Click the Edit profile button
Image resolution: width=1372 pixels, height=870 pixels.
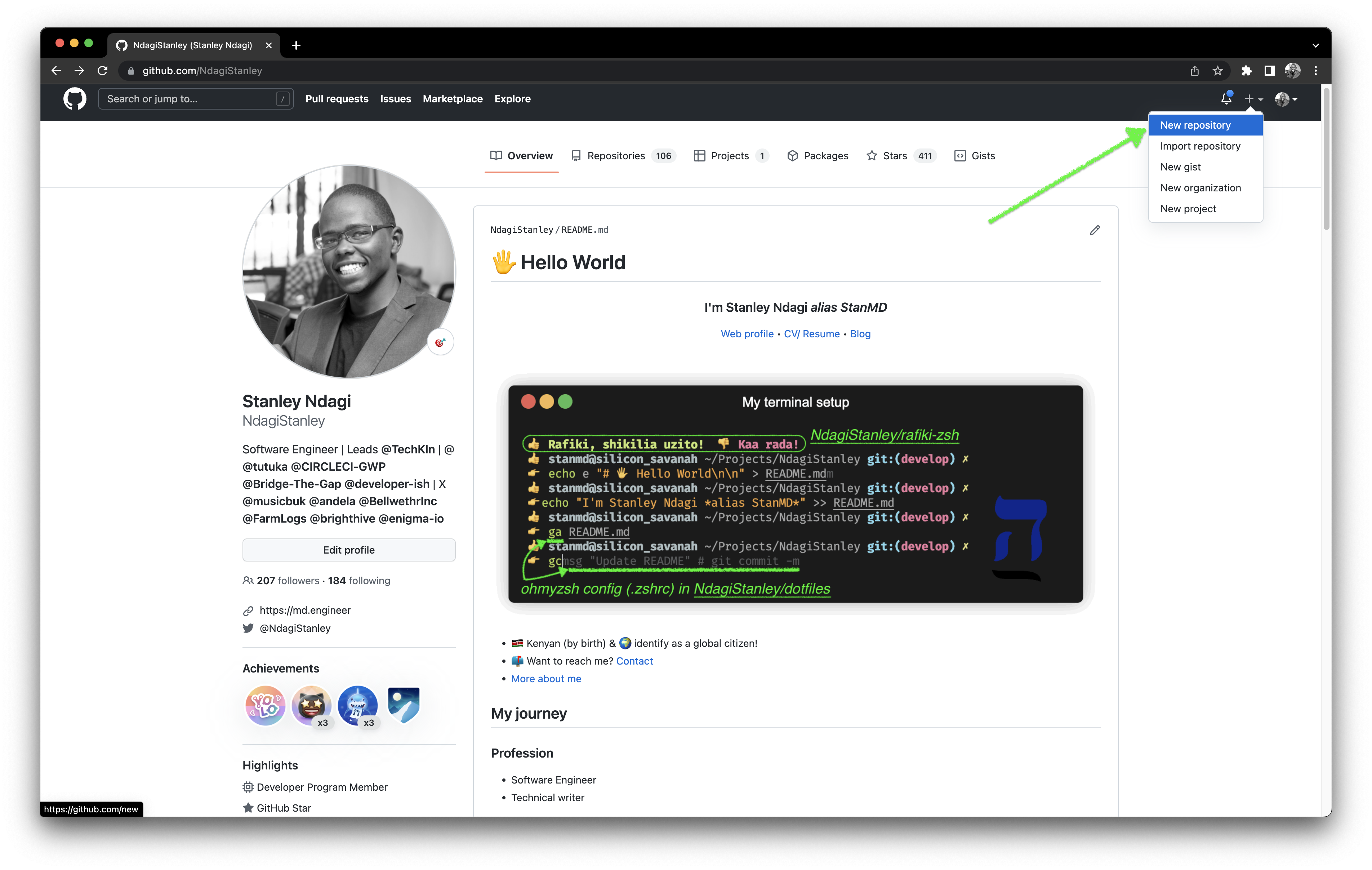pos(349,550)
